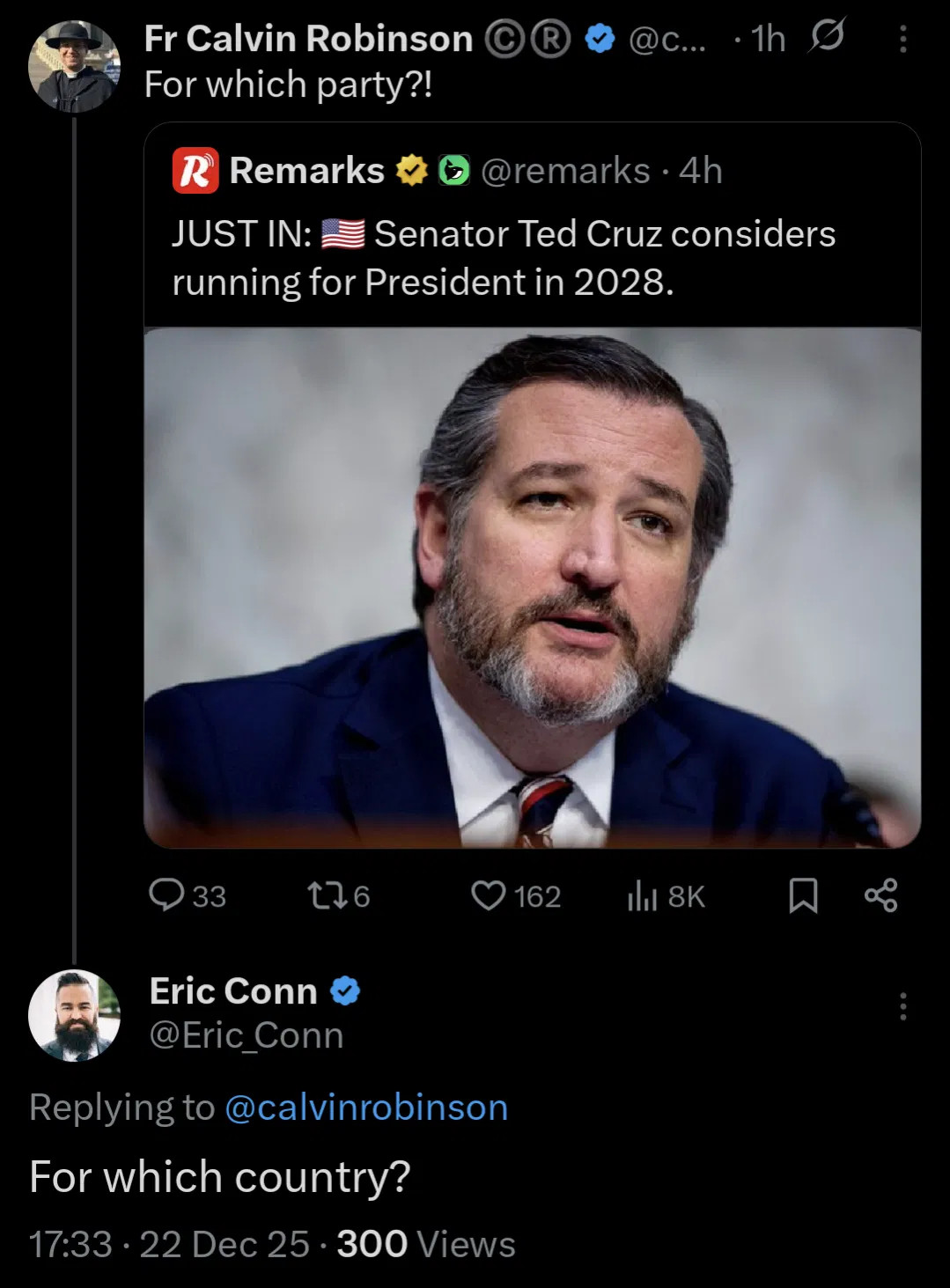Viewport: 950px width, 1288px height.
Task: Open more options for Calvin Robinson's post
Action: [902, 40]
